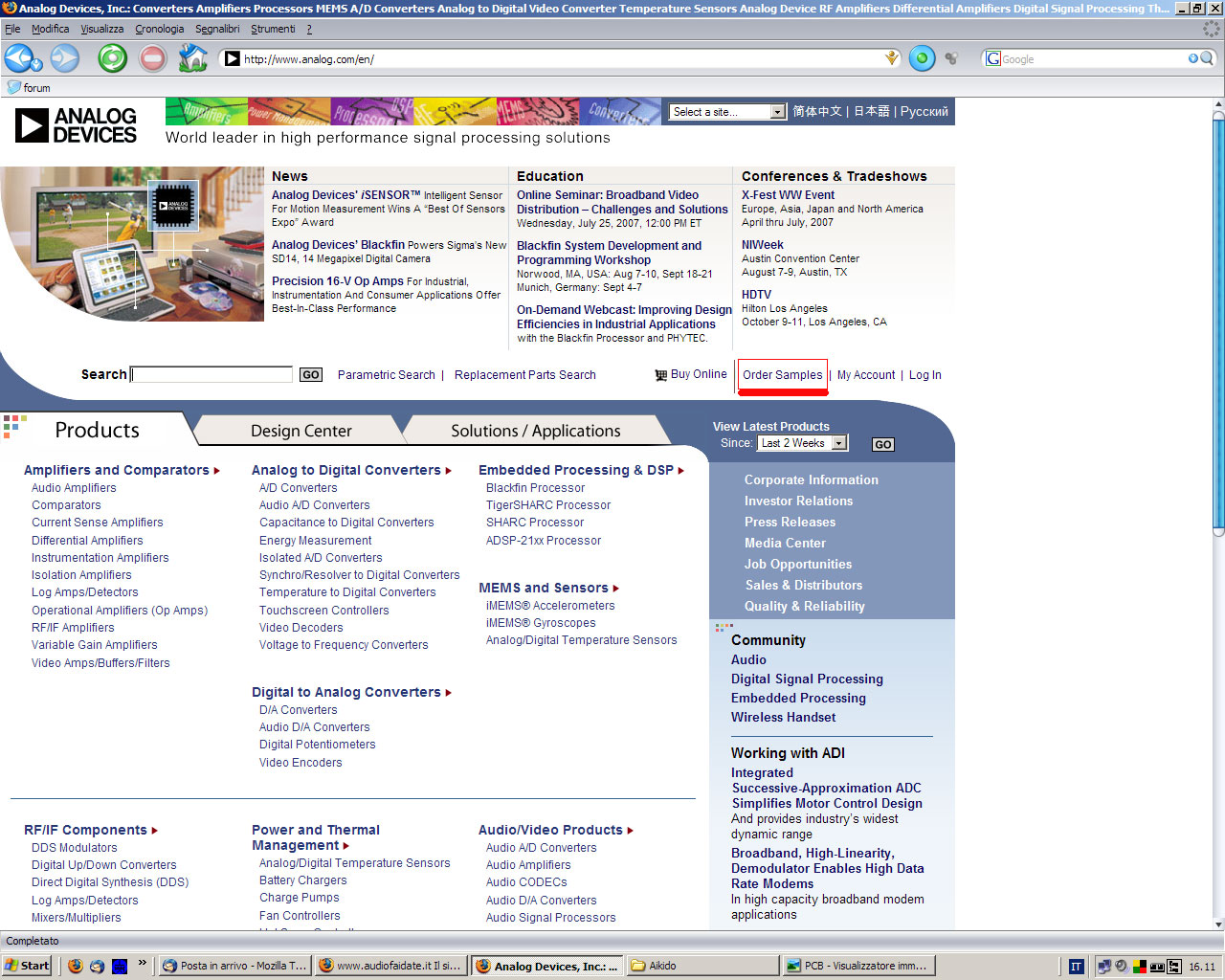
Task: Expand Embedded Processing & DSP category
Action: 681,471
